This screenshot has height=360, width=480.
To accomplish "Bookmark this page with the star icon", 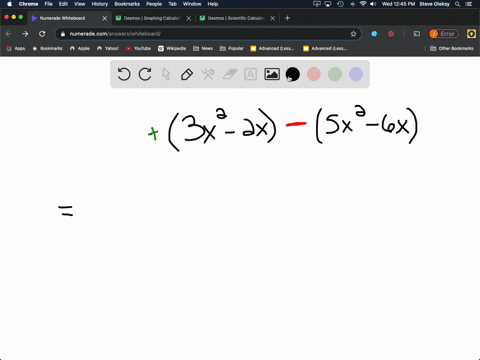I will [x=353, y=34].
